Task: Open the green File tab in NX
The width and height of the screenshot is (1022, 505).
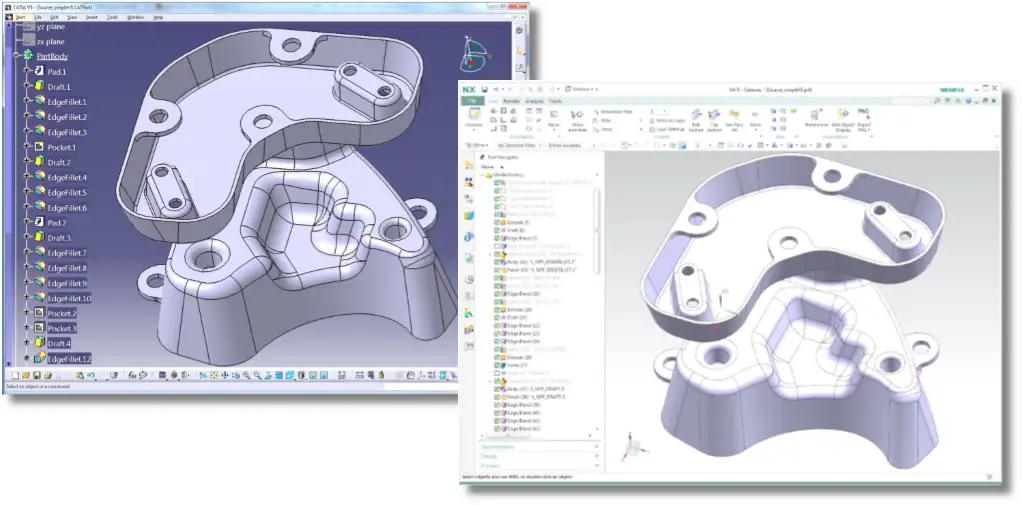Action: pos(473,101)
